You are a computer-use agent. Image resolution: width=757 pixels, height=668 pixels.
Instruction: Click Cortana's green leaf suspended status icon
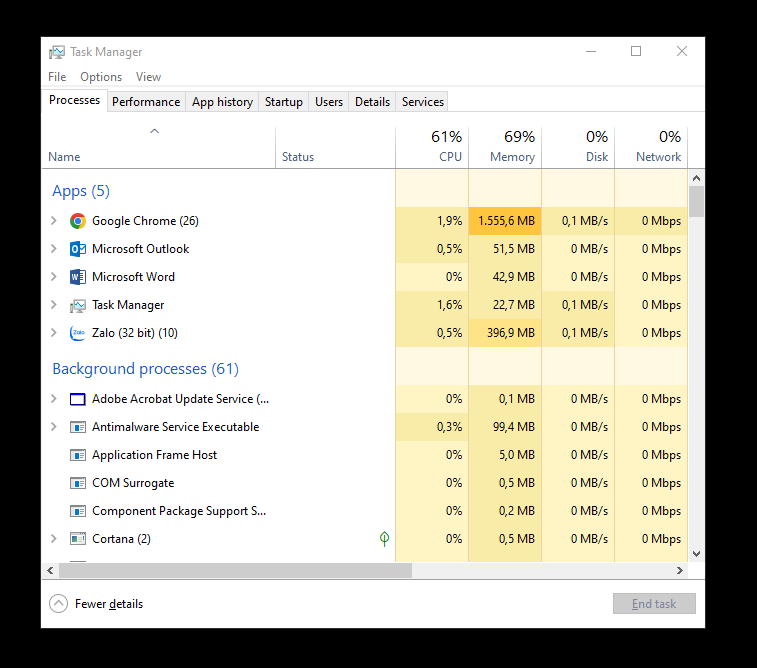click(384, 539)
